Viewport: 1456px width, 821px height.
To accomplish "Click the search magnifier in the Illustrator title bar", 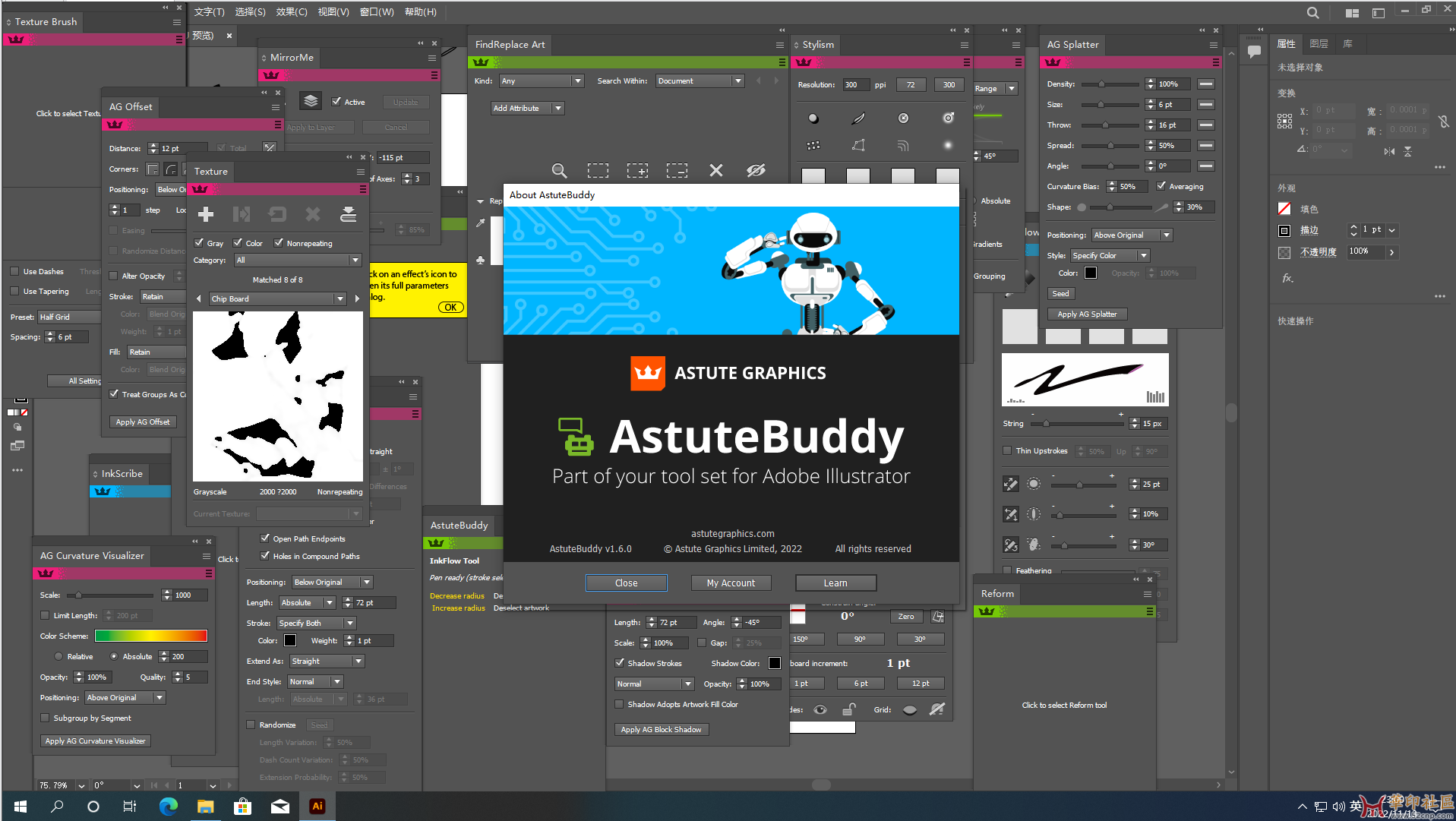I will pyautogui.click(x=1313, y=12).
